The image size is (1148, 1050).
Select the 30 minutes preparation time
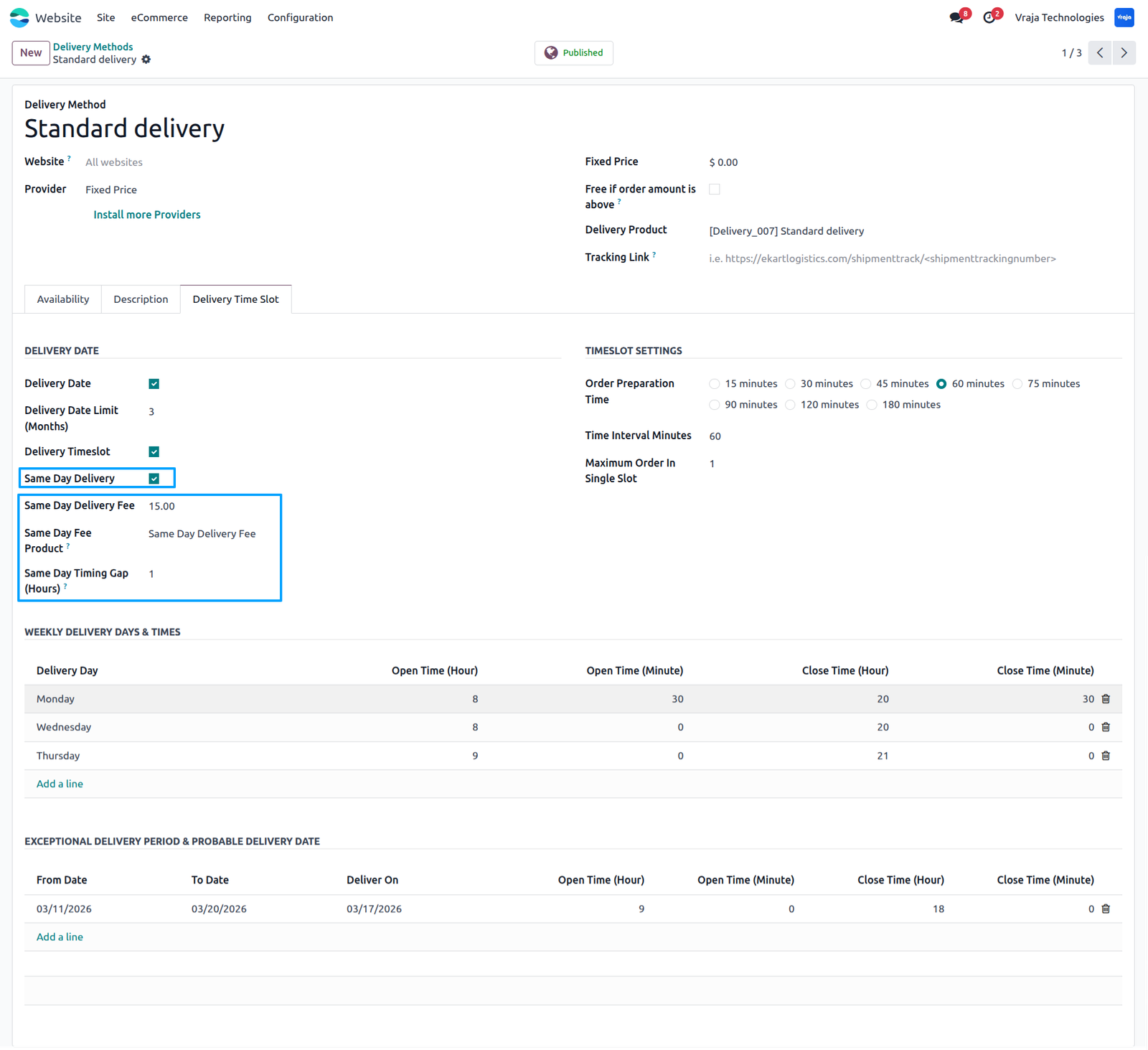[x=791, y=384]
